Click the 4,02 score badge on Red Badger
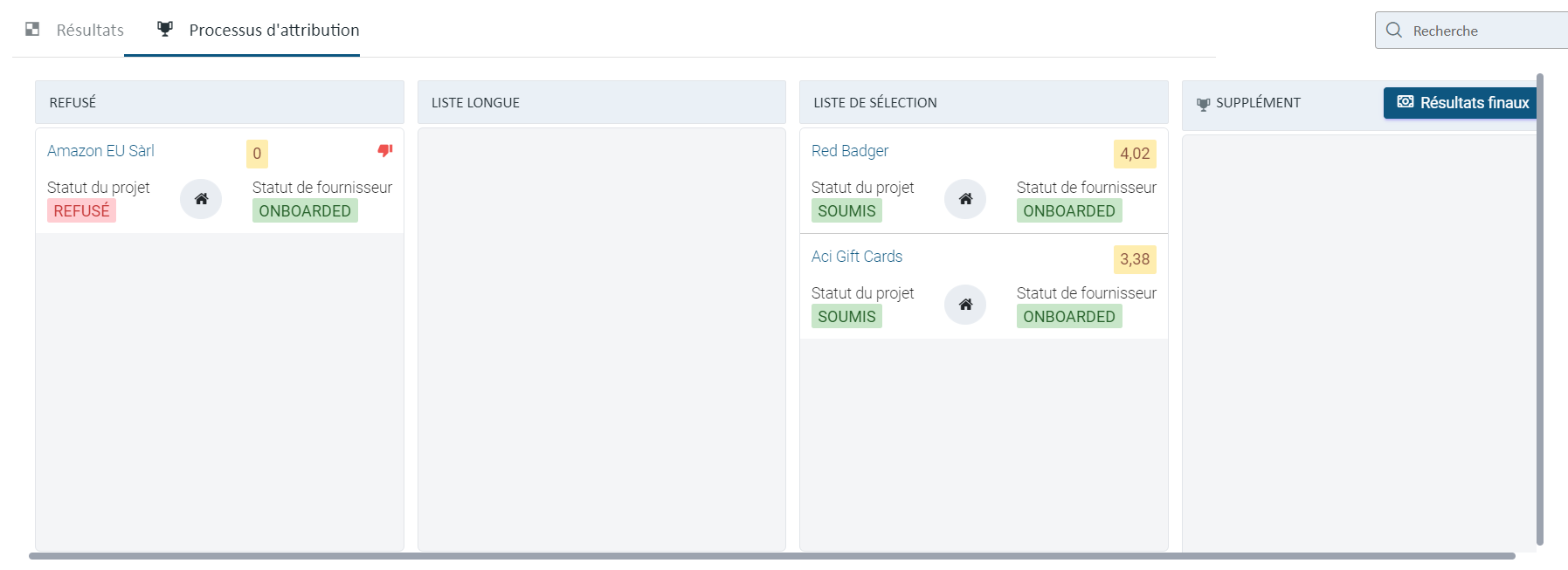This screenshot has height=570, width=1568. tap(1135, 154)
